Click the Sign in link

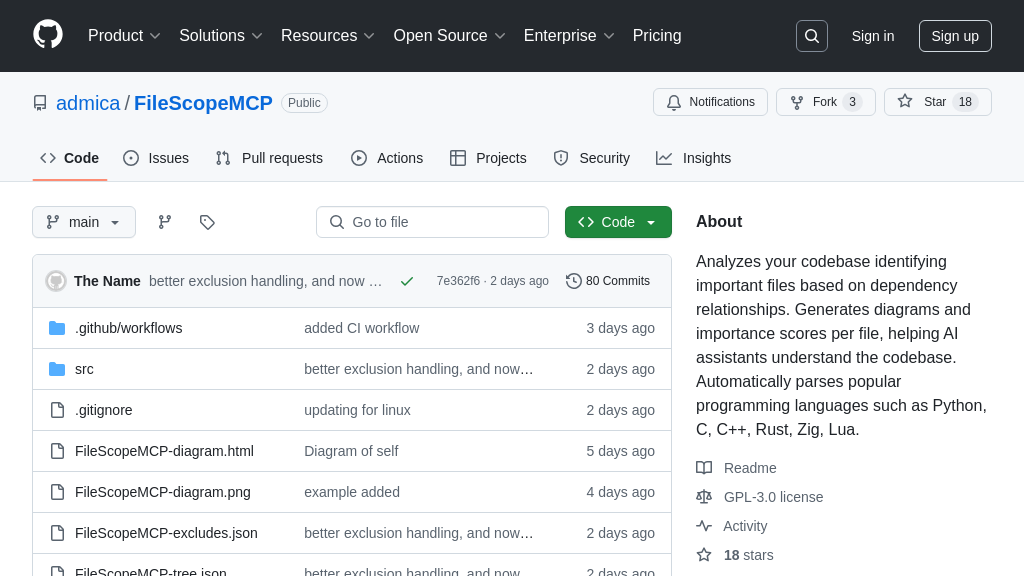coord(872,36)
